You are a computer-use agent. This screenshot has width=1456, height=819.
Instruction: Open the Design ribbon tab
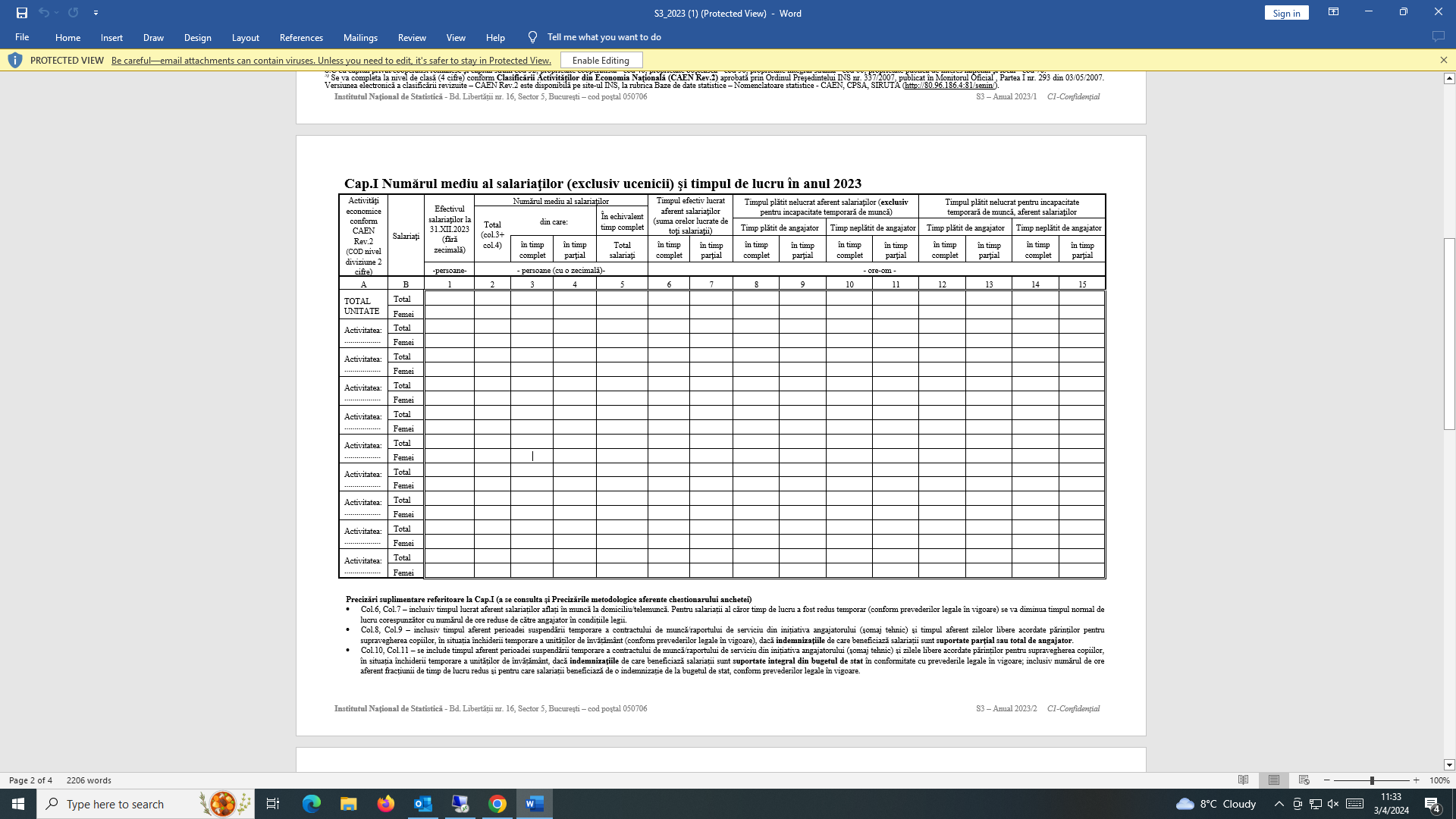[197, 37]
